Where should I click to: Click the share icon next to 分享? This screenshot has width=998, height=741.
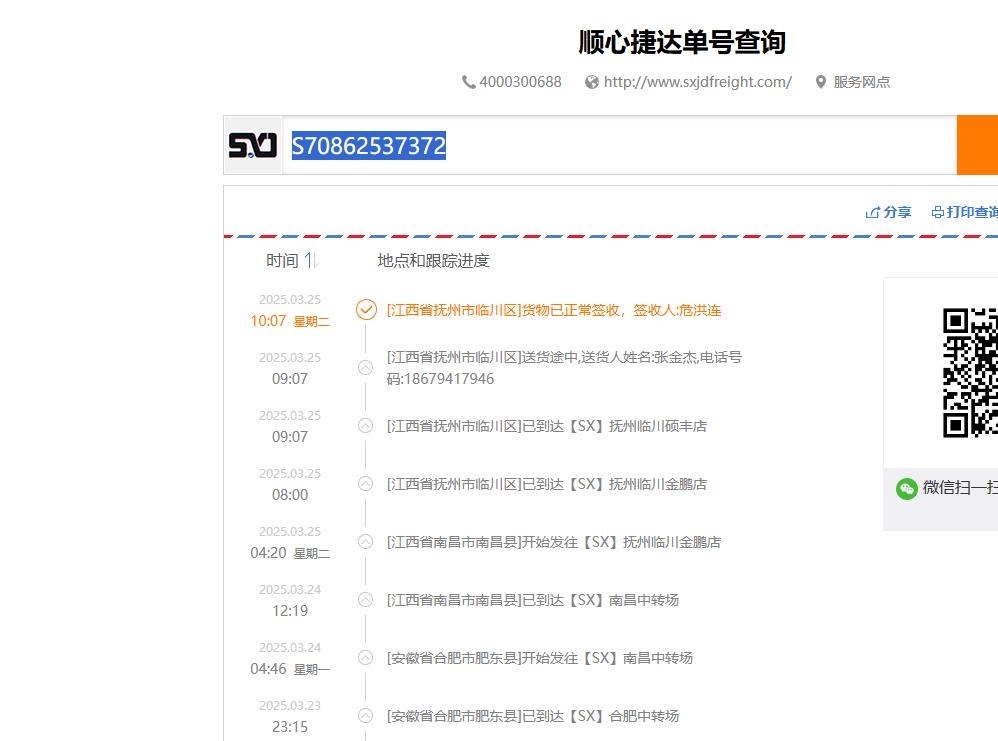[872, 213]
